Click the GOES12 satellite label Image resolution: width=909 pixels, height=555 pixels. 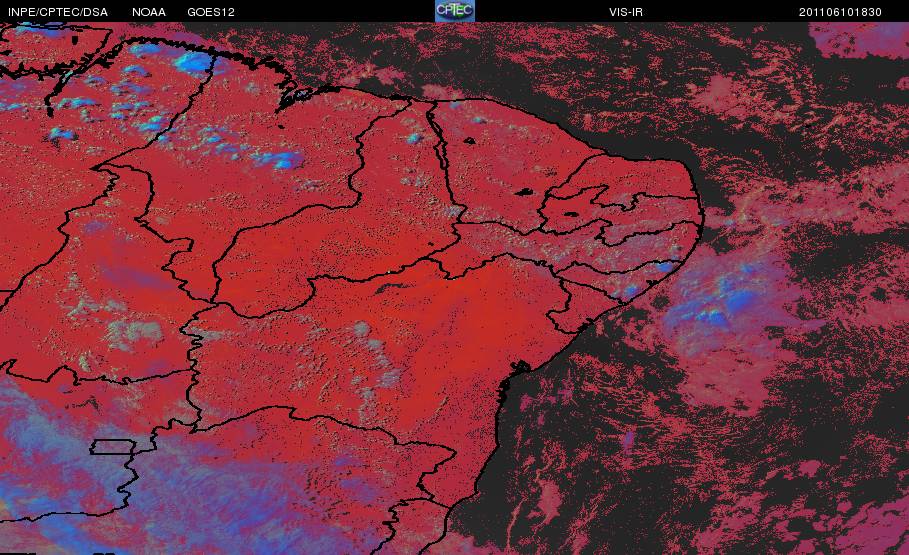(211, 12)
